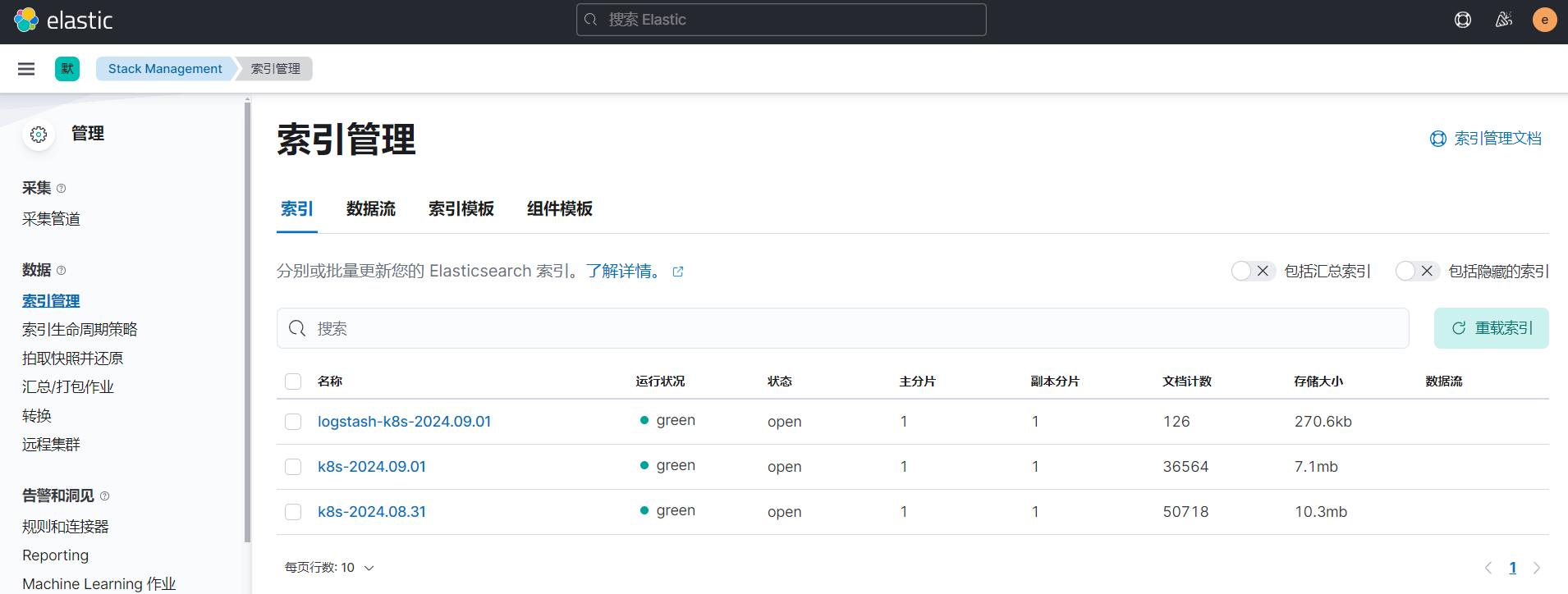The width and height of the screenshot is (1568, 594).
Task: Click the help icon beside 告警和洞见
Action: (104, 496)
